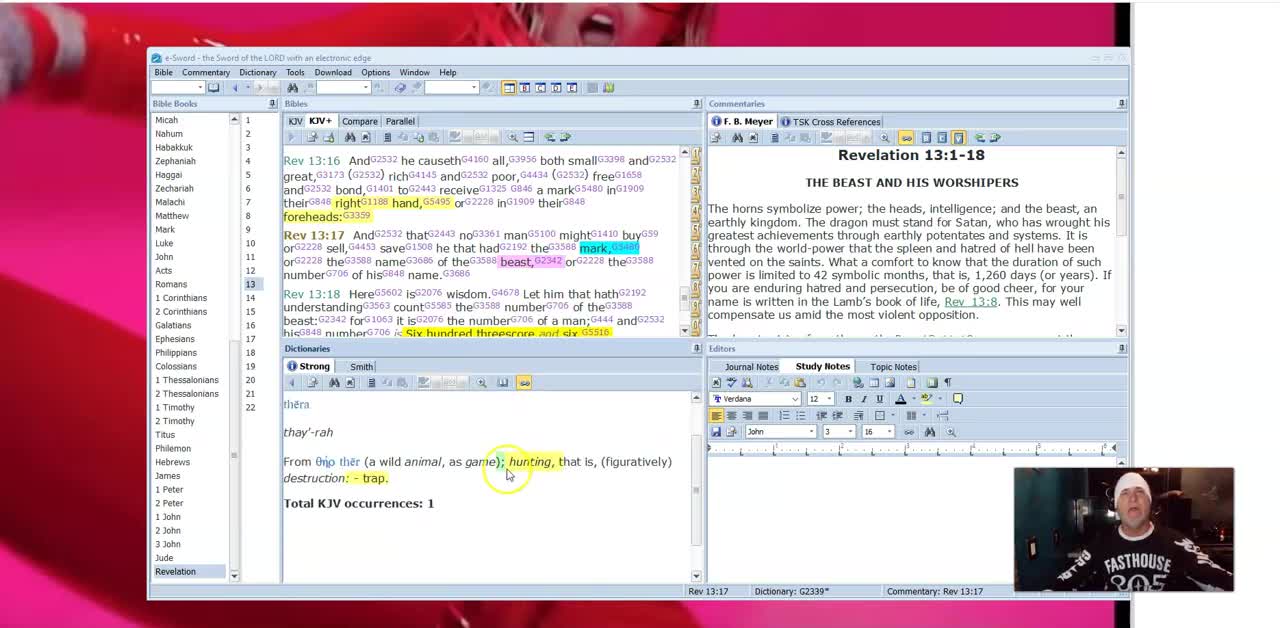Save notes with the floppy disk icon
Viewport: 1280px width, 628px height.
click(x=716, y=432)
